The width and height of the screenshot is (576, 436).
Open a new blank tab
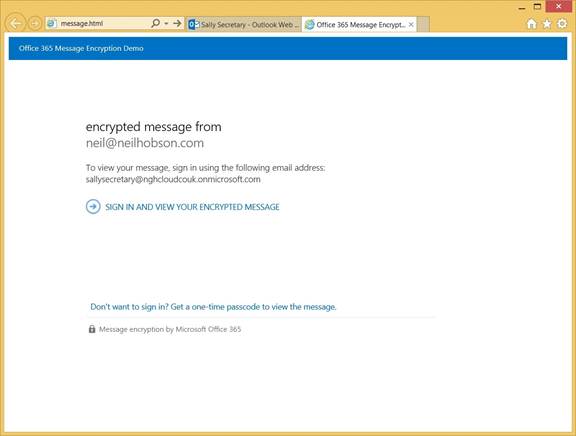[x=423, y=25]
